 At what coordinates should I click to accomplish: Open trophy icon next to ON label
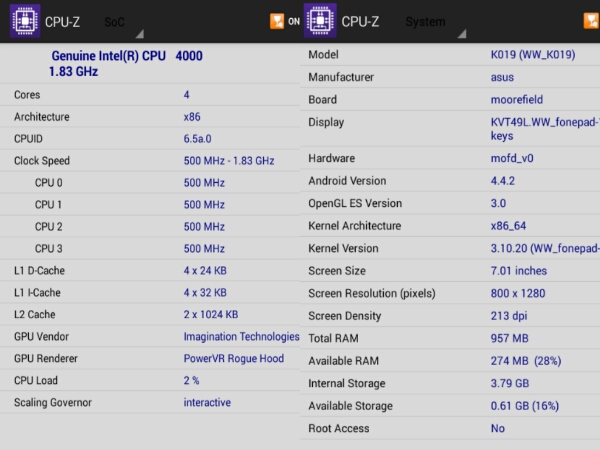coord(277,21)
